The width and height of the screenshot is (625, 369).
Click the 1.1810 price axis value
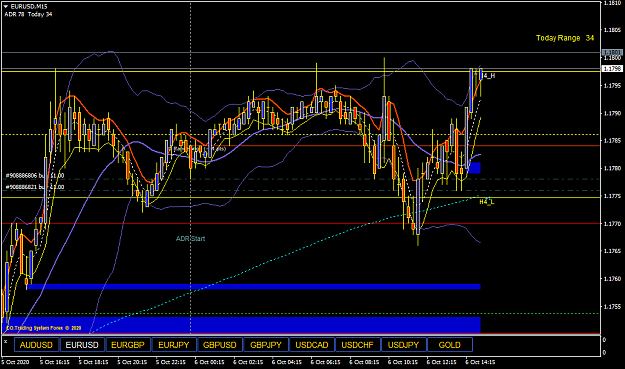pos(612,3)
